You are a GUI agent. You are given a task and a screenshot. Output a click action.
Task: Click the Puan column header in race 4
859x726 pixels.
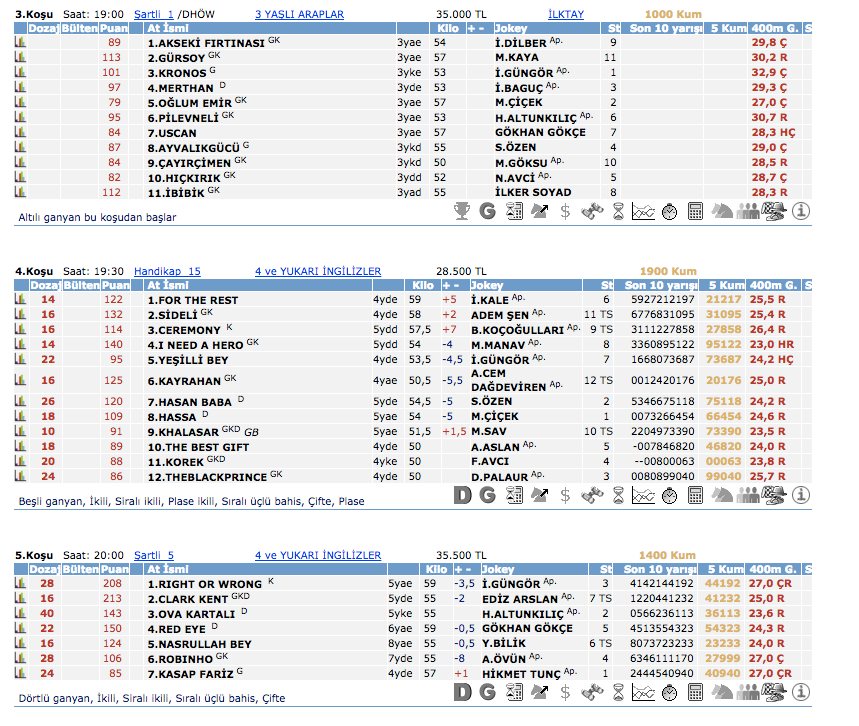(115, 285)
